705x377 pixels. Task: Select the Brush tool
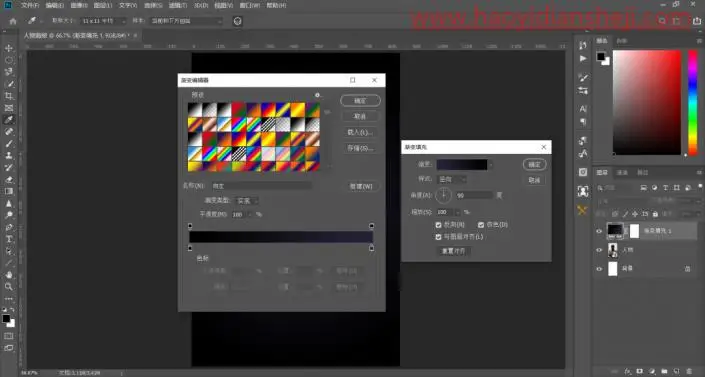(9, 144)
